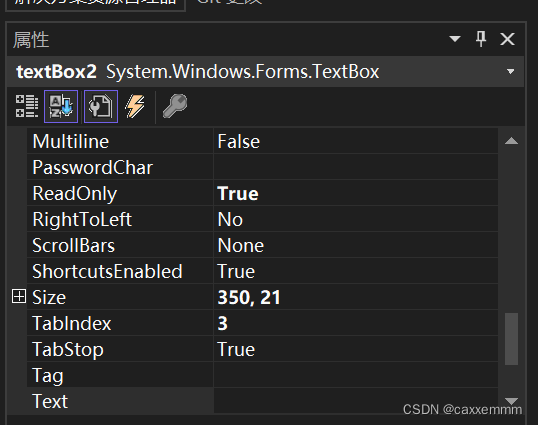The height and width of the screenshot is (425, 538).
Task: Expand the Size property
Action: click(x=19, y=296)
